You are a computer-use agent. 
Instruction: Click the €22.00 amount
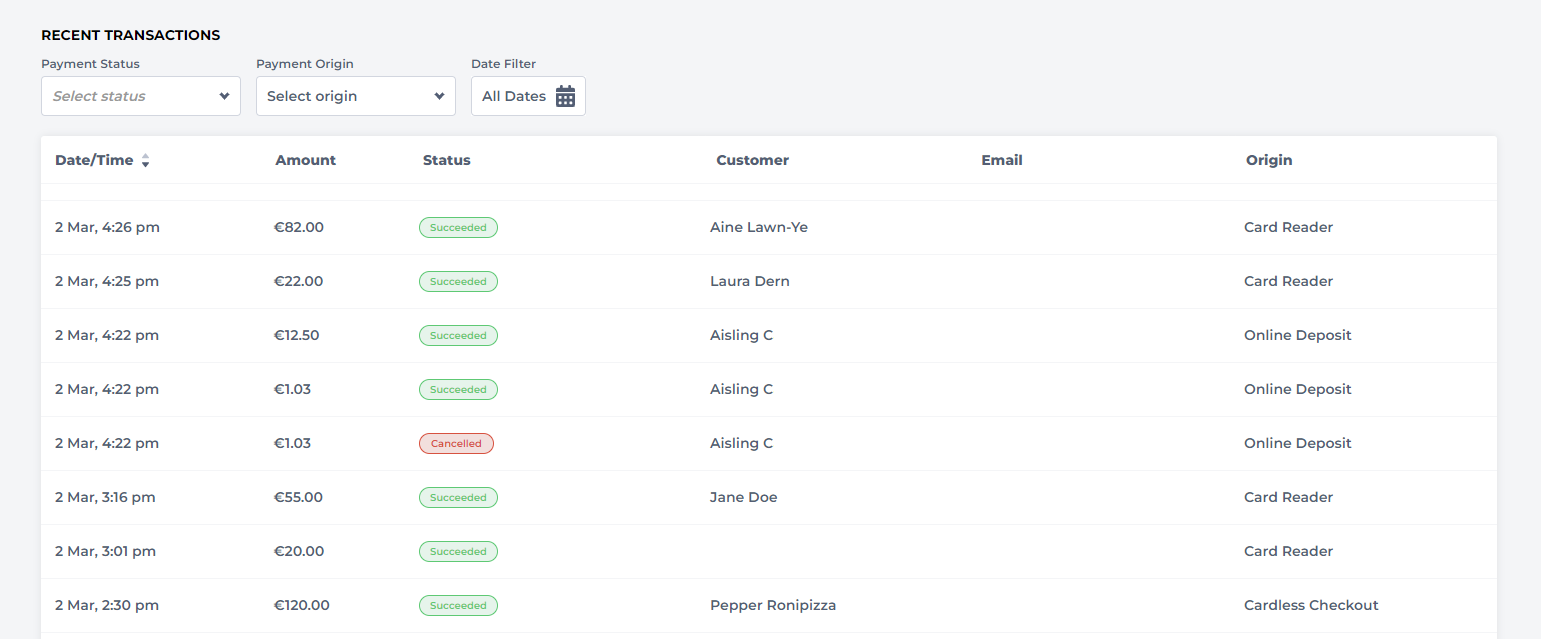click(x=299, y=281)
